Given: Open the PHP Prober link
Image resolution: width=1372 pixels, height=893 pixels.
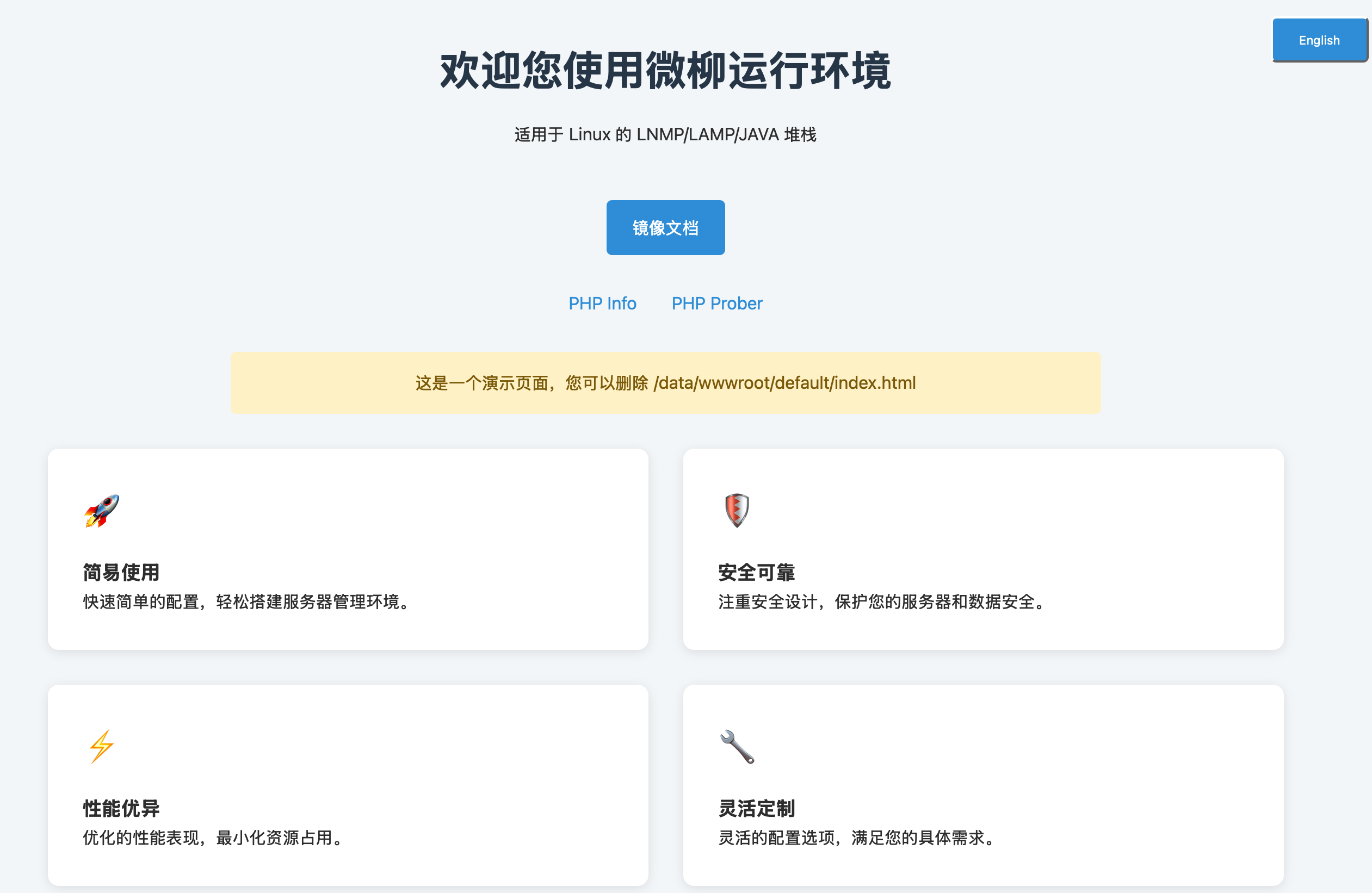Looking at the screenshot, I should coord(716,303).
